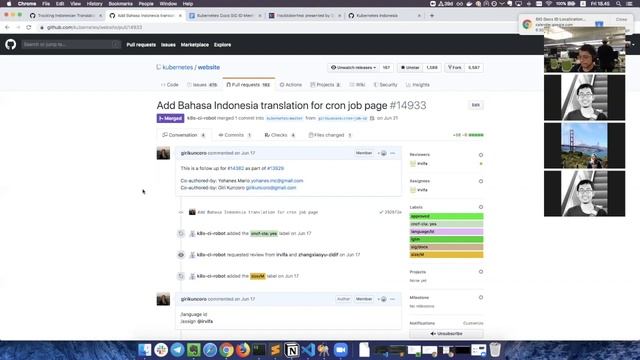Open the Milestone gear menu
The image size is (640, 360).
pos(481,298)
